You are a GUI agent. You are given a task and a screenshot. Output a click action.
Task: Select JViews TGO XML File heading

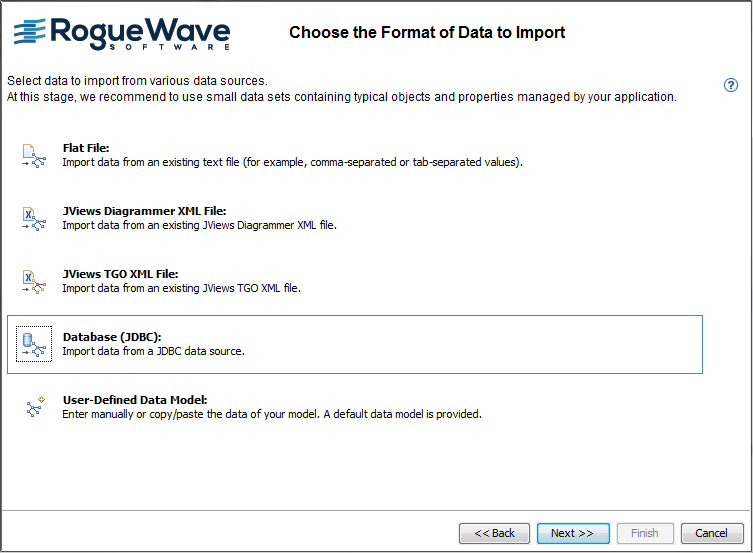(120, 274)
